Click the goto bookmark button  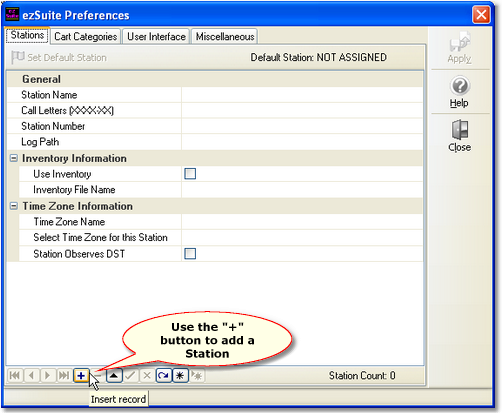197,376
